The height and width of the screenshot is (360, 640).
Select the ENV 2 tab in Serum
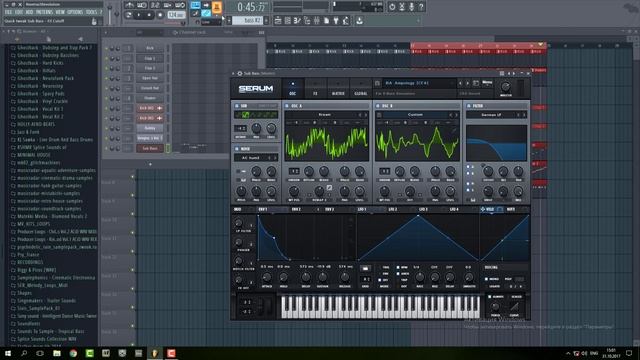pos(296,209)
